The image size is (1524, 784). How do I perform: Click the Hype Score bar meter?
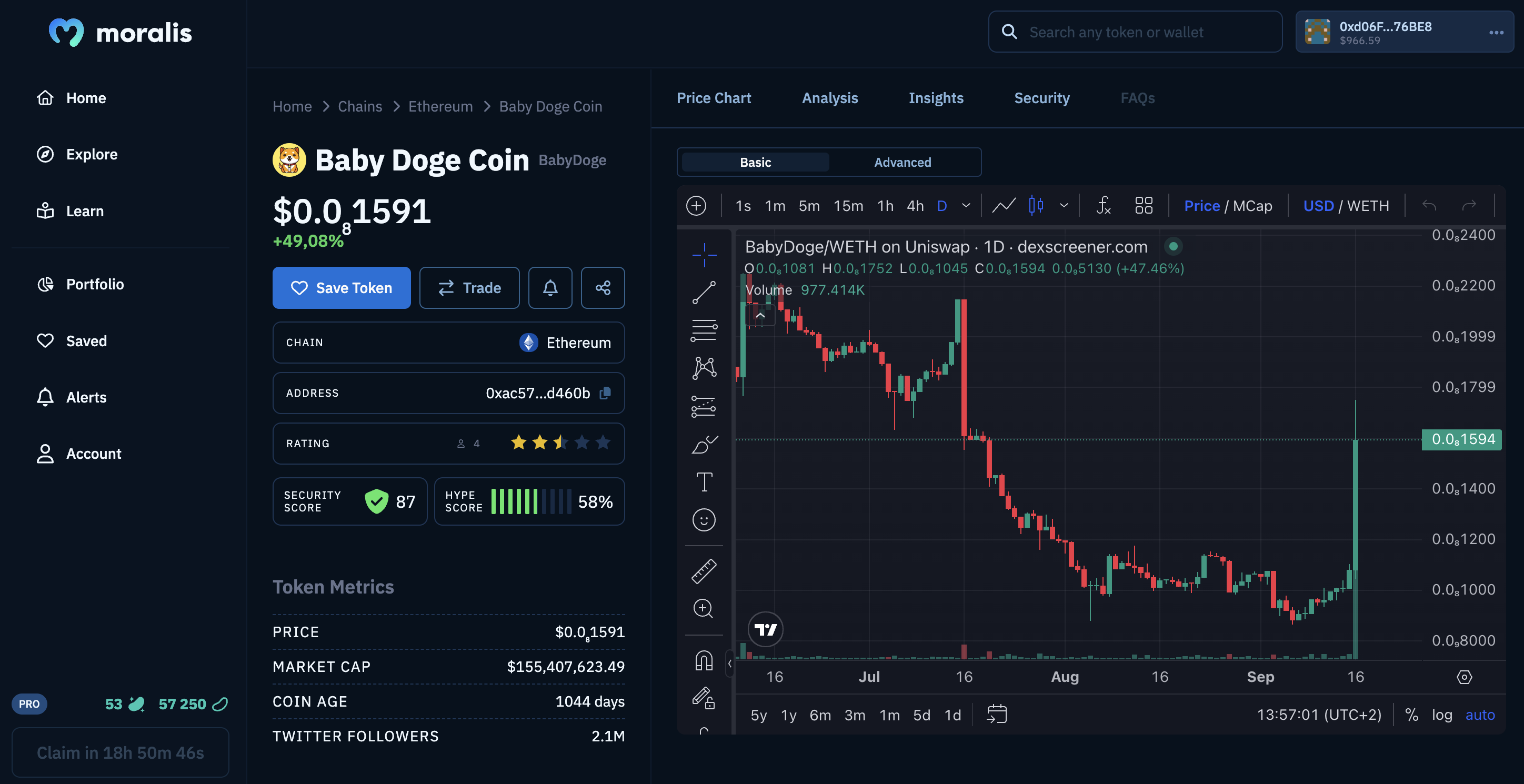coord(530,502)
